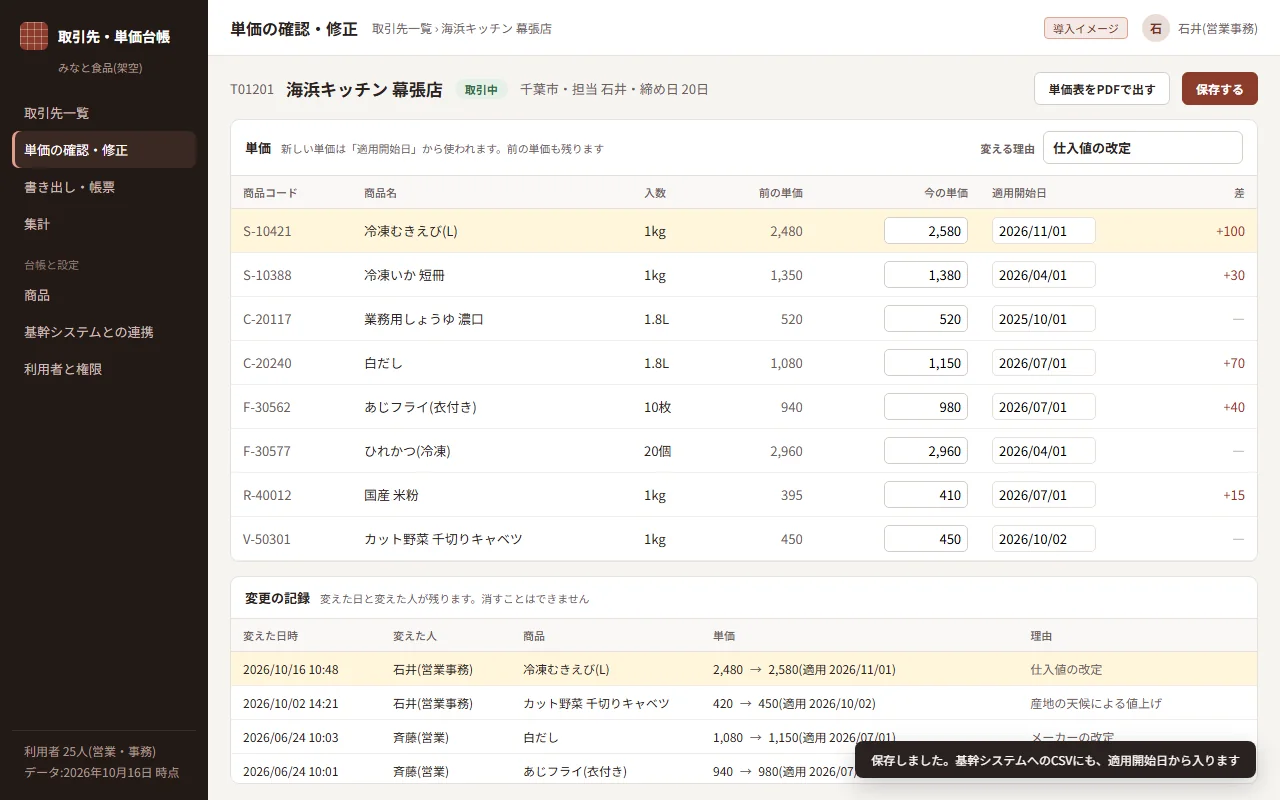
Task: Set 適用開始日 for 国産 米粉
Action: click(1044, 495)
